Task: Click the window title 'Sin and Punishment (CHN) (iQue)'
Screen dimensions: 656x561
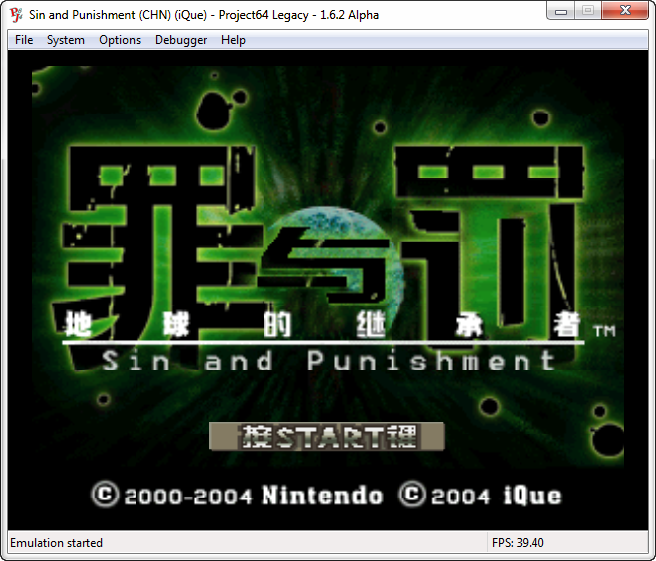Action: [x=118, y=15]
